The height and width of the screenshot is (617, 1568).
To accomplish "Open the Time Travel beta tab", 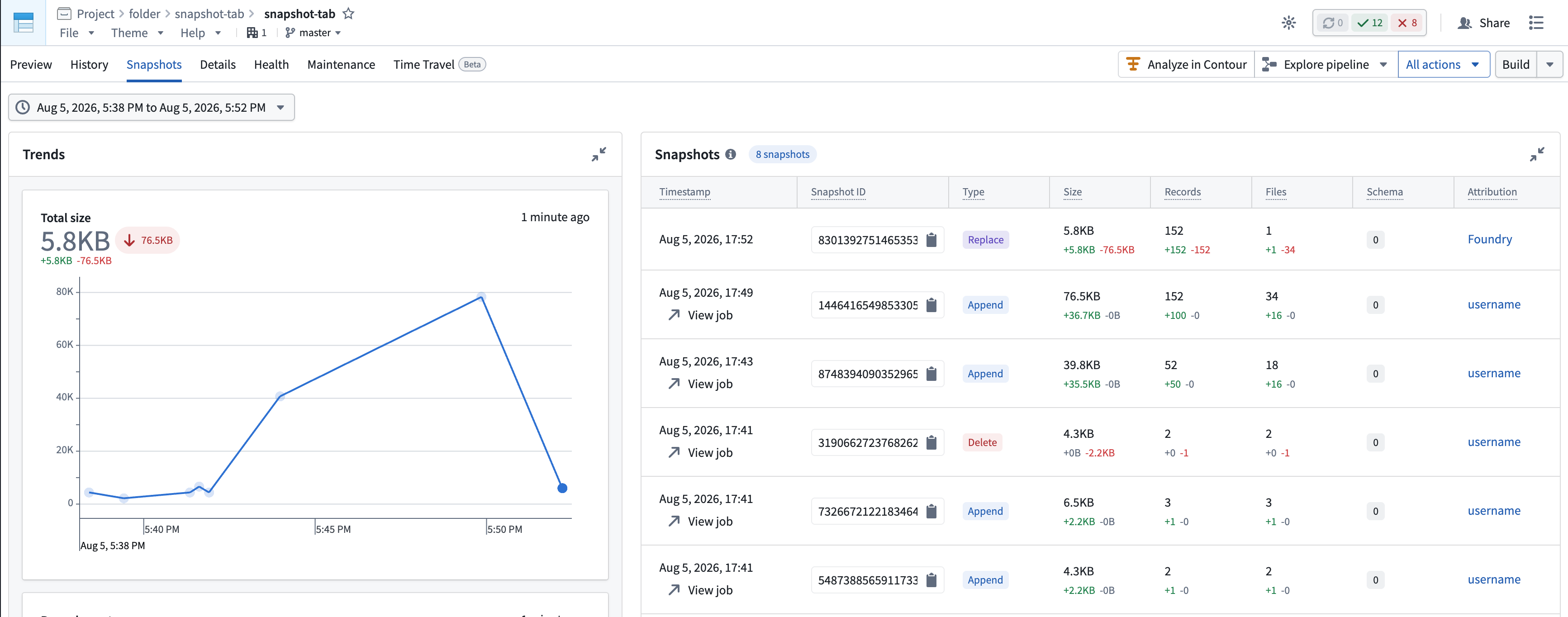I will point(439,65).
